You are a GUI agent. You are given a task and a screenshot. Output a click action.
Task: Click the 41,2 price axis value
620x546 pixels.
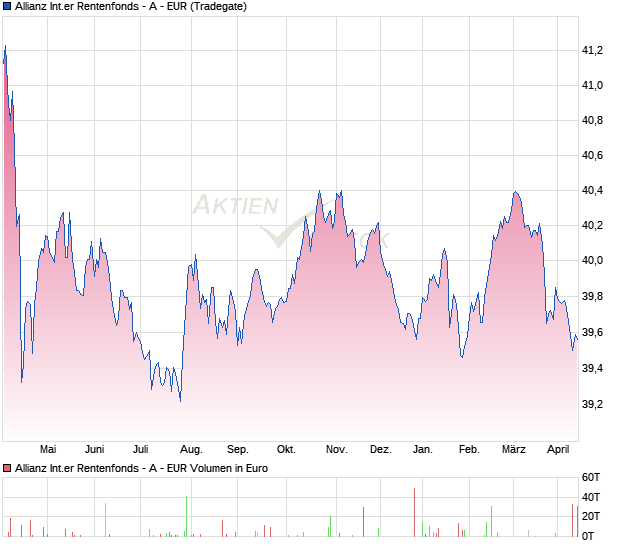pyautogui.click(x=592, y=51)
